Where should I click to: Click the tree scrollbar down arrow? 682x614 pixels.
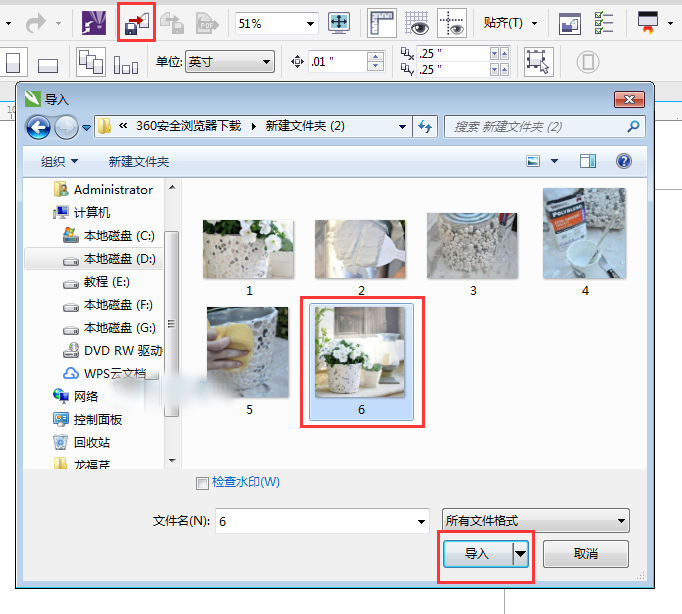pyautogui.click(x=172, y=460)
